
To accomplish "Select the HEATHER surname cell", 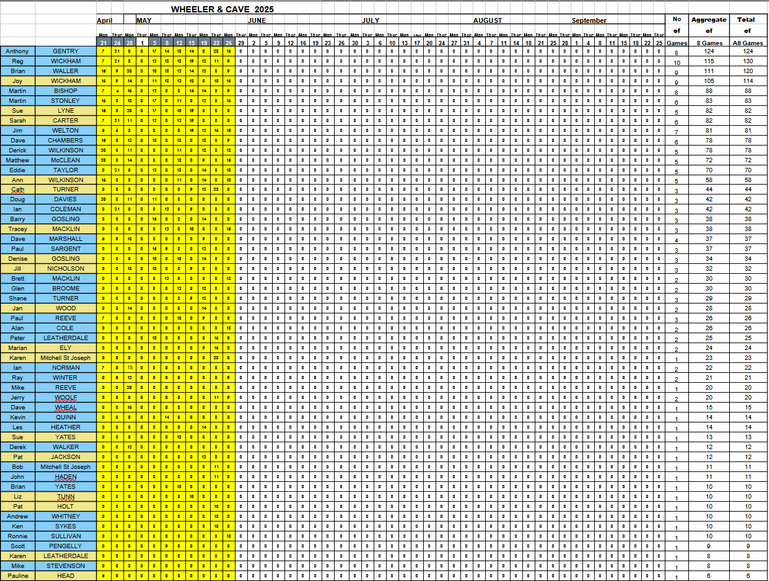I will 66,427.
